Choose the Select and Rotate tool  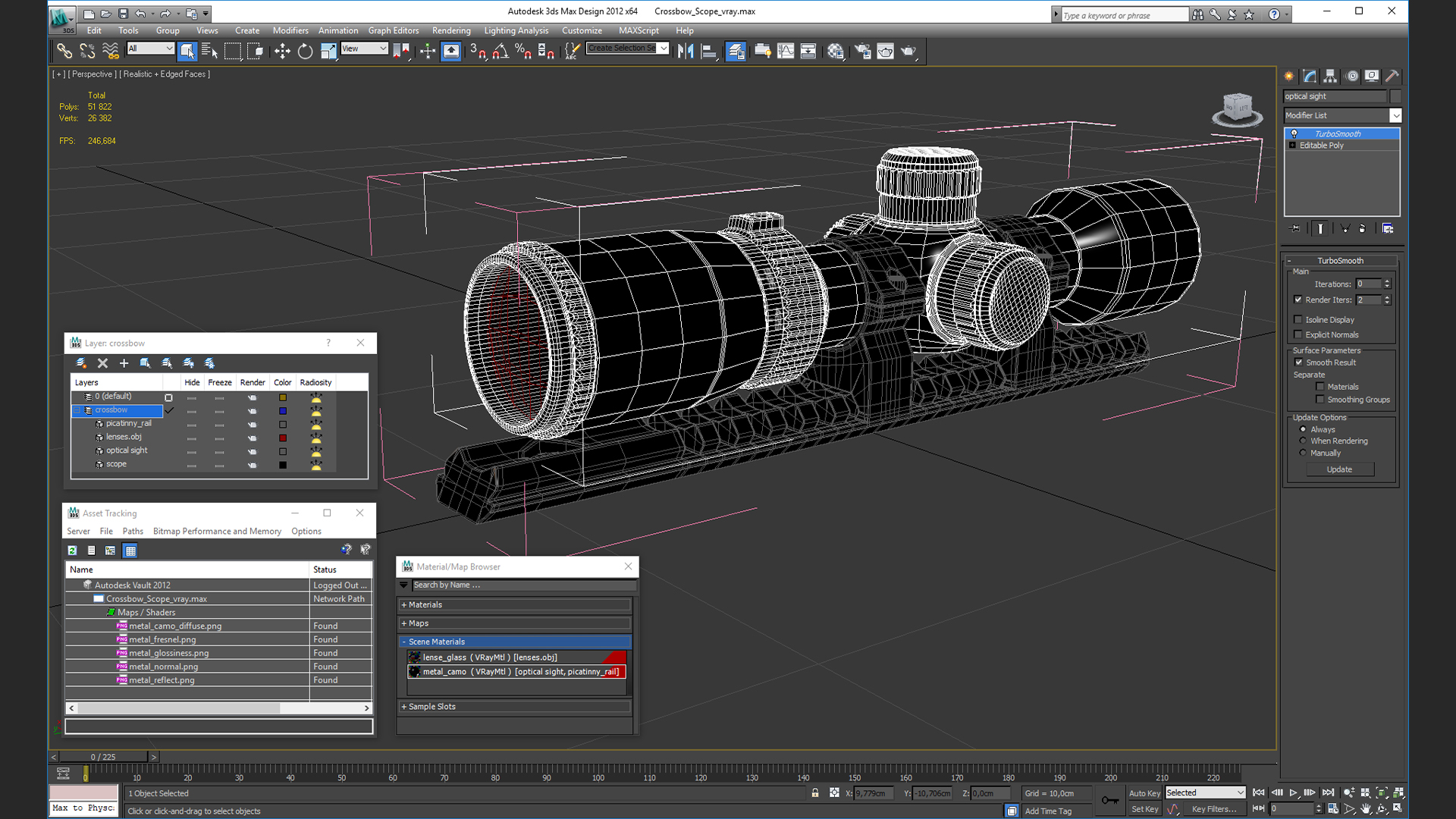[305, 51]
